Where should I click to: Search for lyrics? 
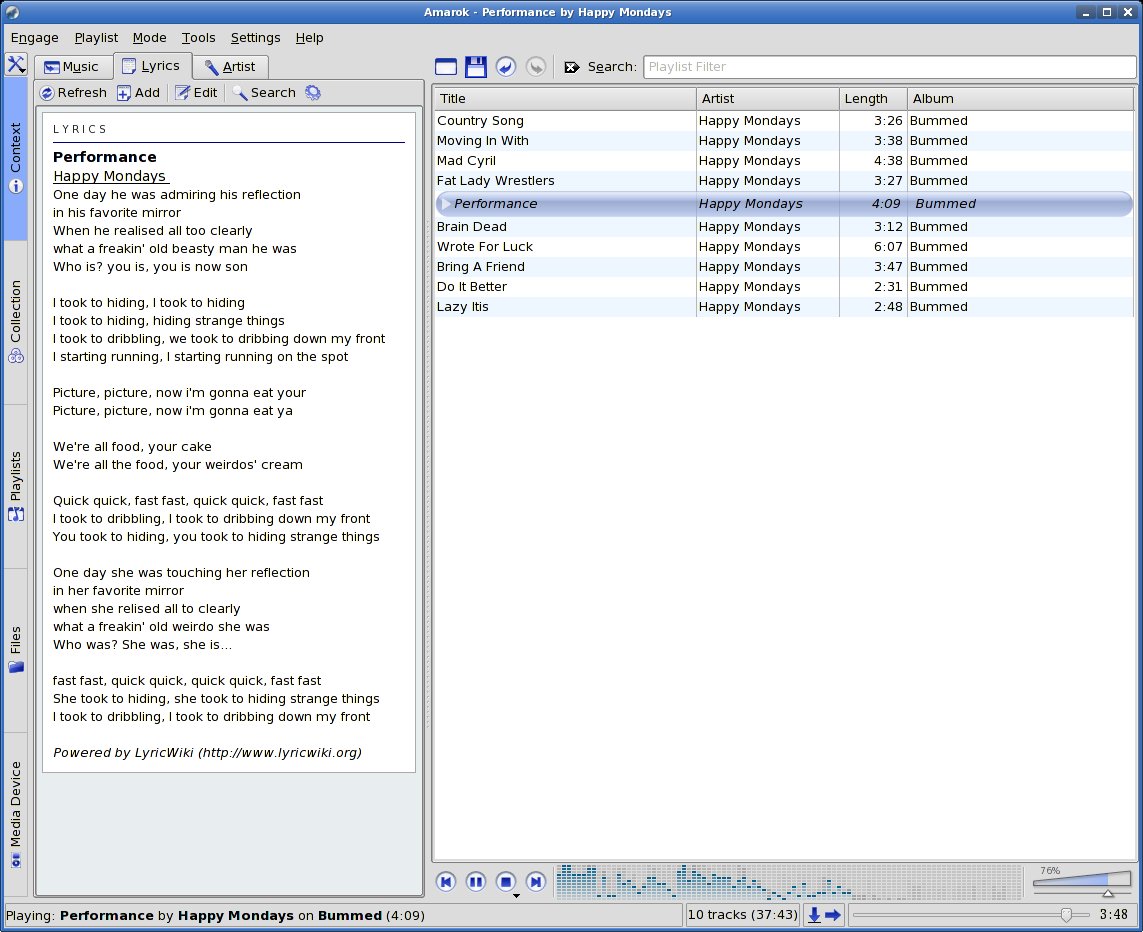click(x=264, y=93)
